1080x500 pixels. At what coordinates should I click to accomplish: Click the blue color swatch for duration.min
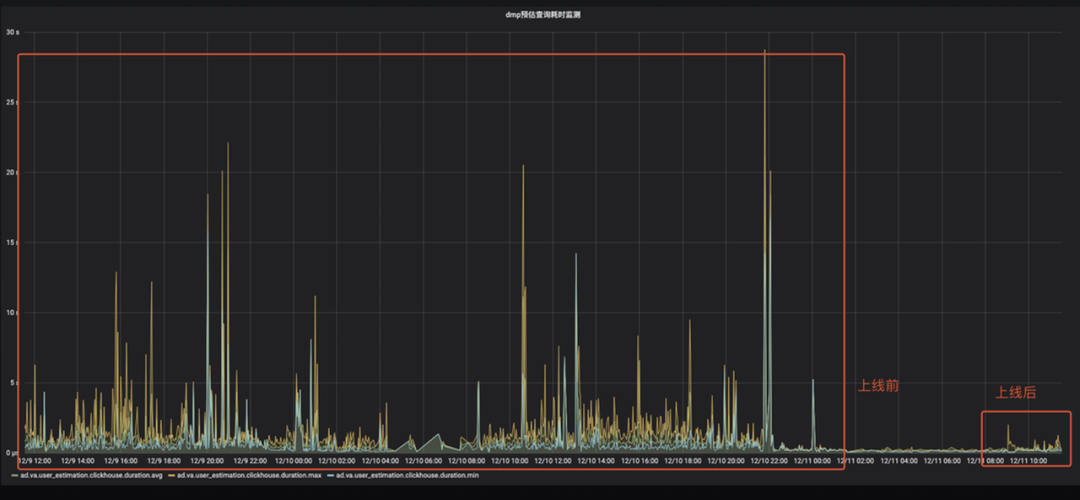[x=330, y=475]
